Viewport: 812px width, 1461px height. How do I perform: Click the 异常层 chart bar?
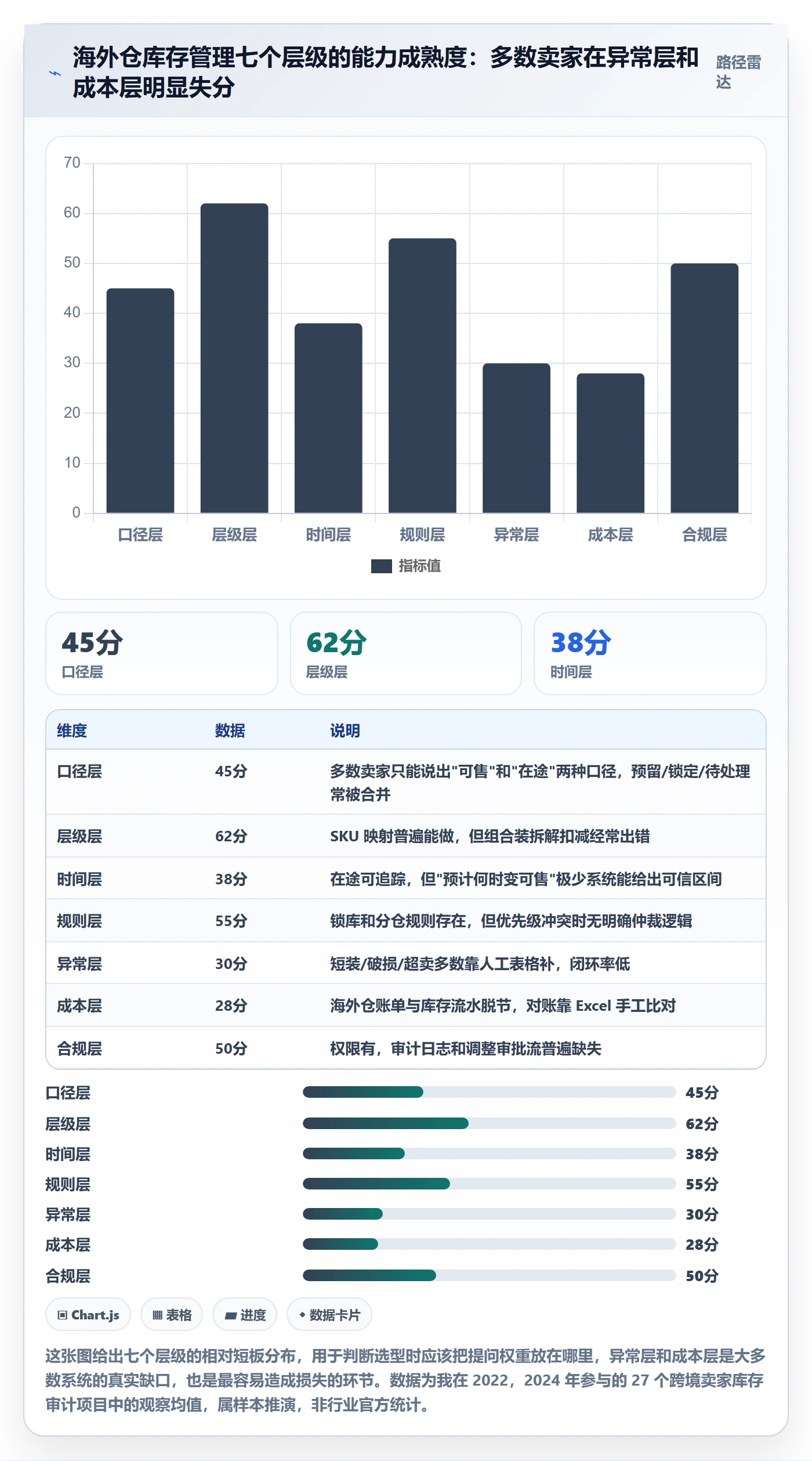click(x=516, y=438)
